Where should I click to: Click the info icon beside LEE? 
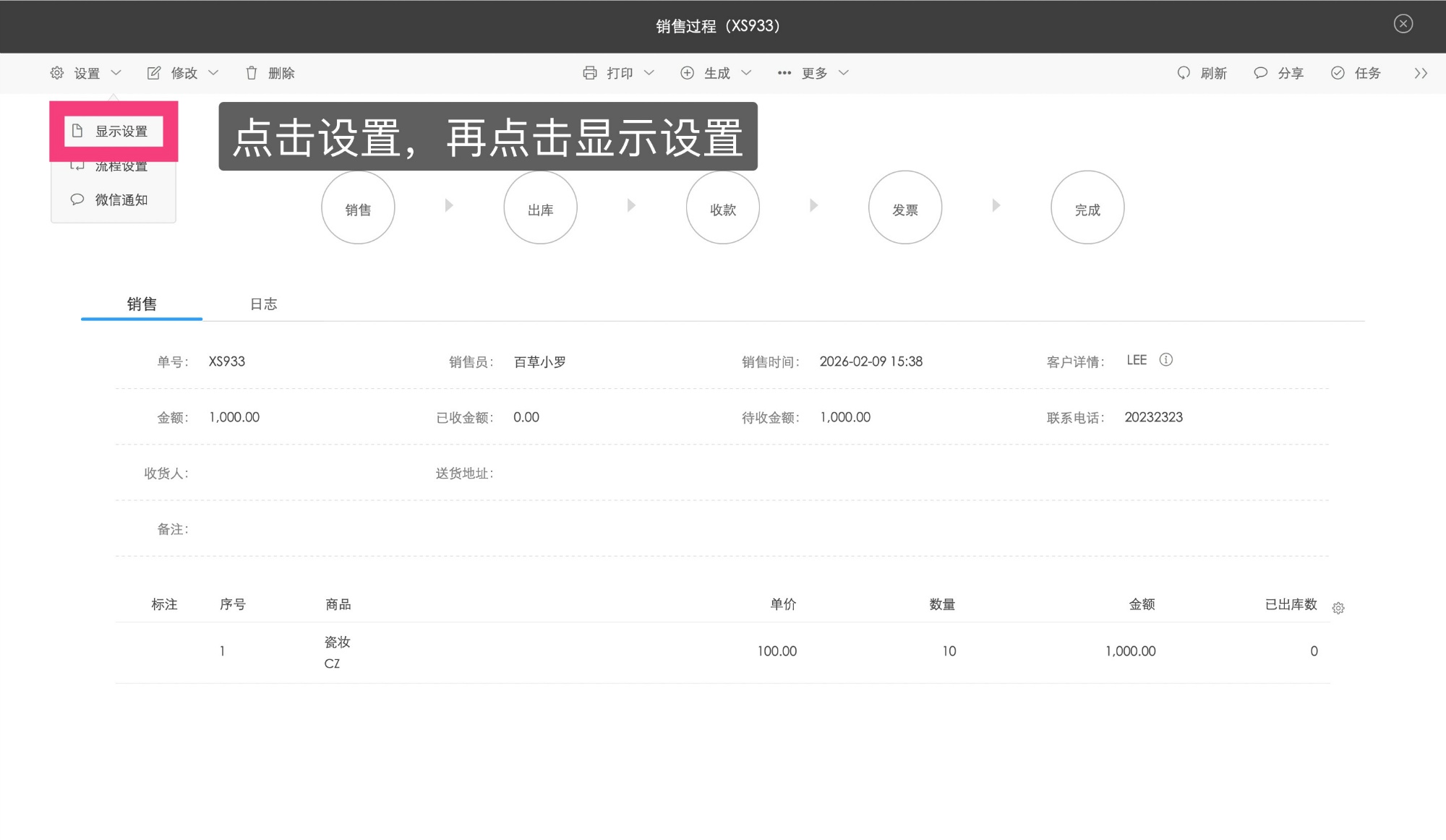pyautogui.click(x=1167, y=360)
